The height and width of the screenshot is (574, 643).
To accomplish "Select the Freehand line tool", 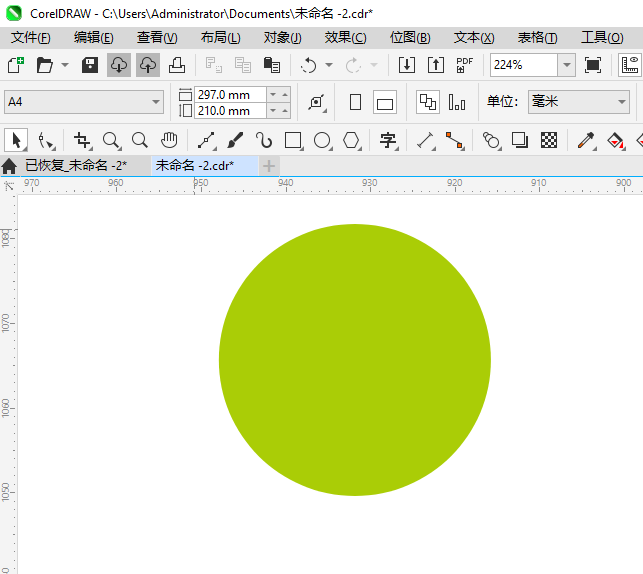I will tap(206, 141).
